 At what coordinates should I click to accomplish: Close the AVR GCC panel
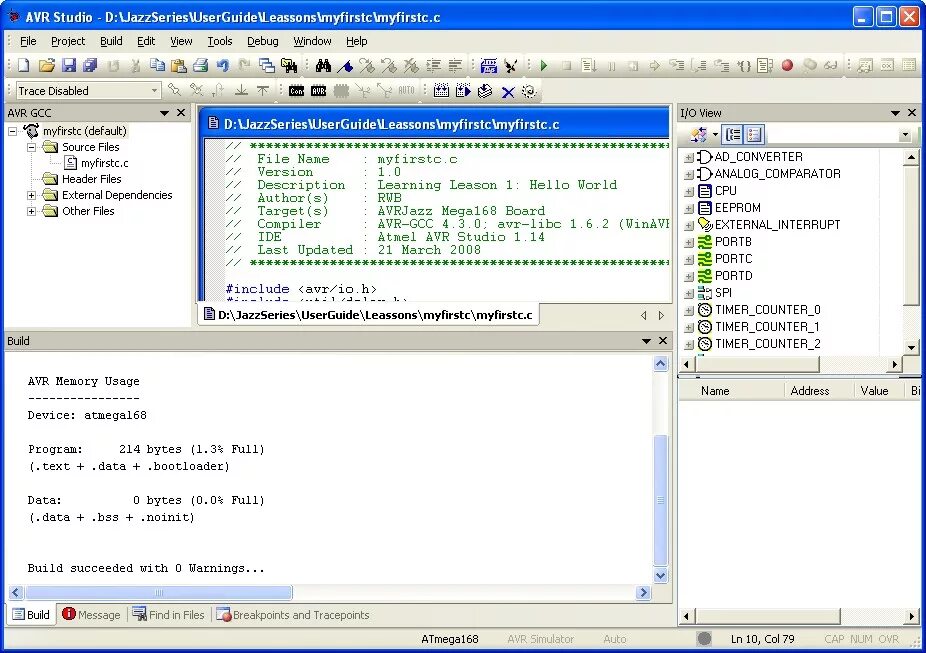pos(181,113)
